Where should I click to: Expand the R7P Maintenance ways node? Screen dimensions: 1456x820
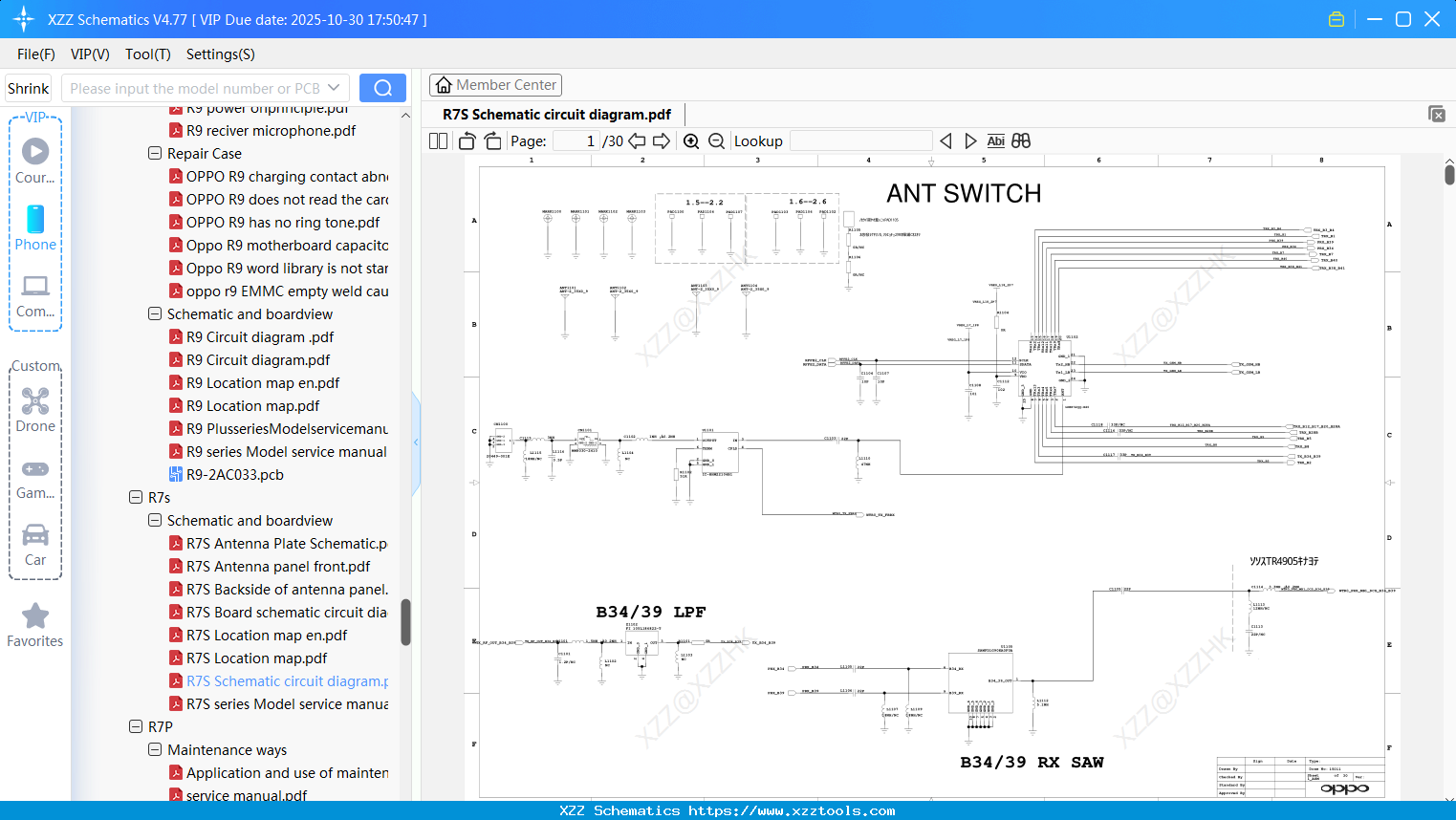154,749
